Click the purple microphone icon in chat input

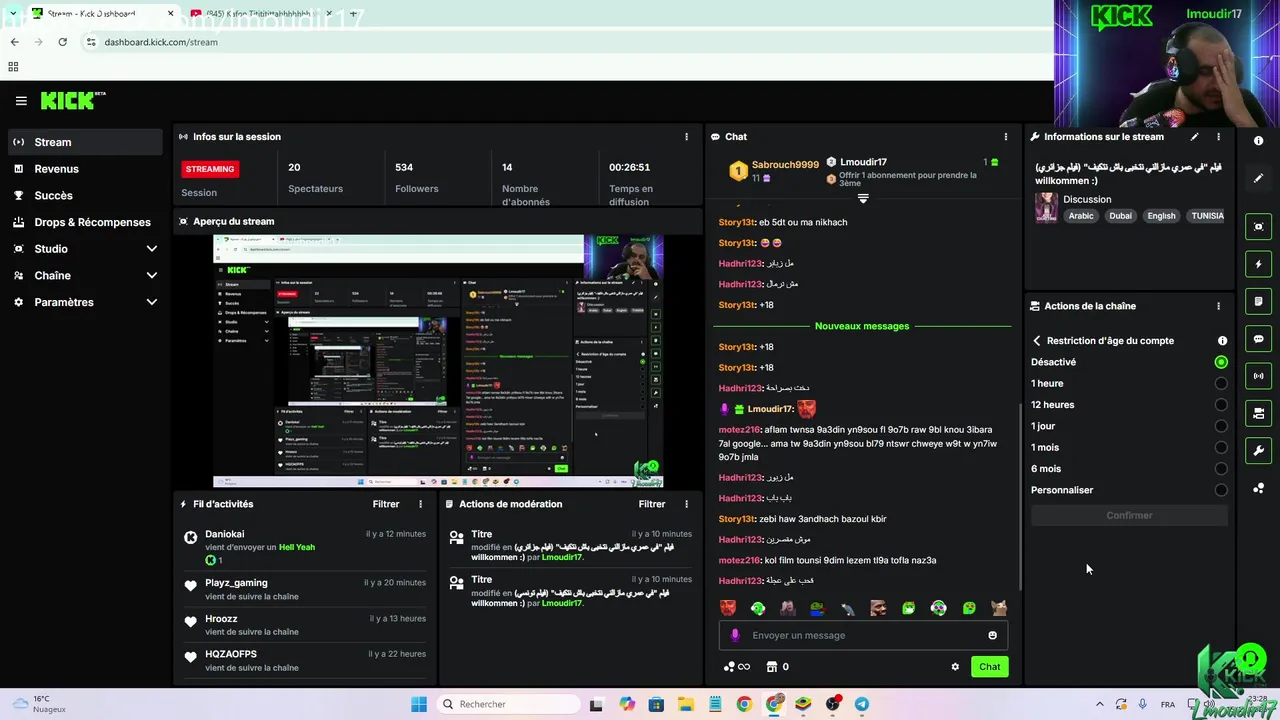735,635
